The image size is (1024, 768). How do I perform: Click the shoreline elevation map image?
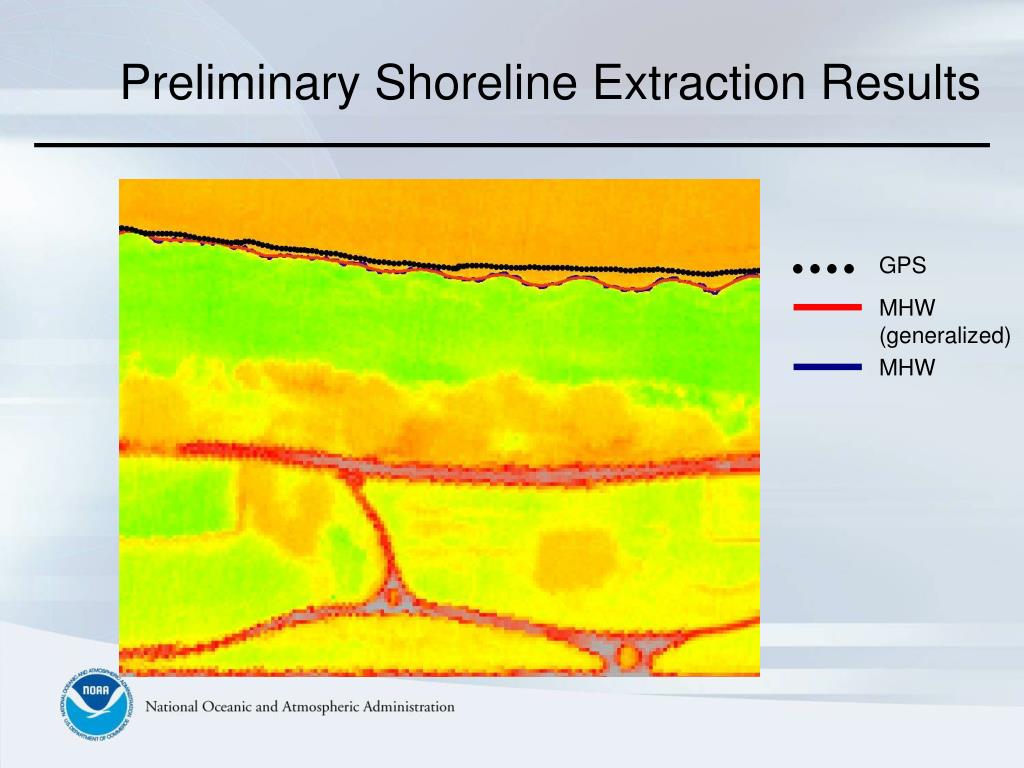(x=440, y=427)
